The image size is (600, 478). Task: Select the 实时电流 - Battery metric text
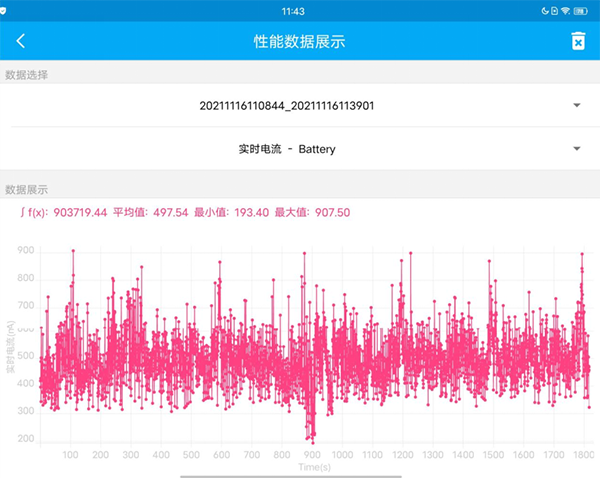pos(286,149)
